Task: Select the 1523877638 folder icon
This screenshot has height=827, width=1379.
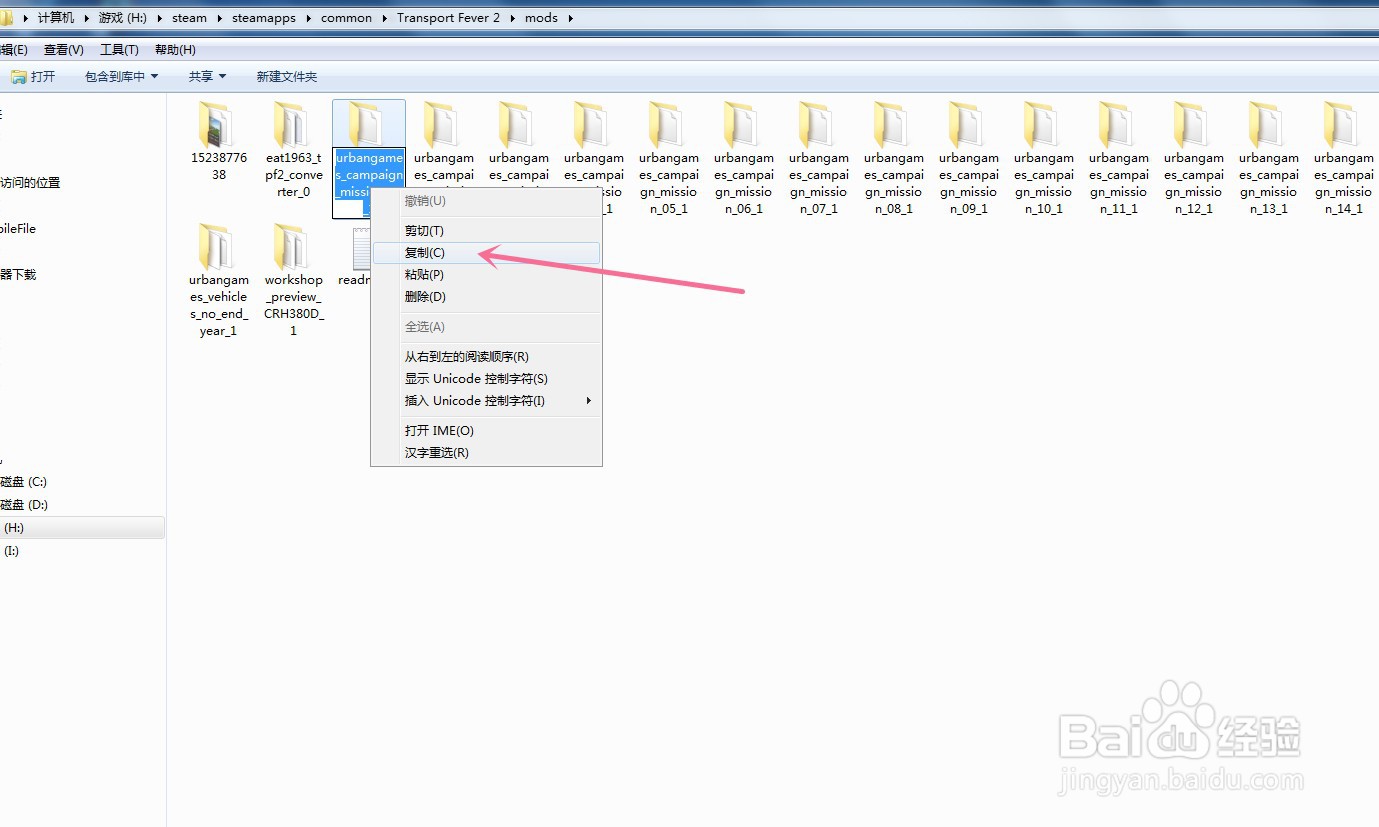Action: pos(217,125)
